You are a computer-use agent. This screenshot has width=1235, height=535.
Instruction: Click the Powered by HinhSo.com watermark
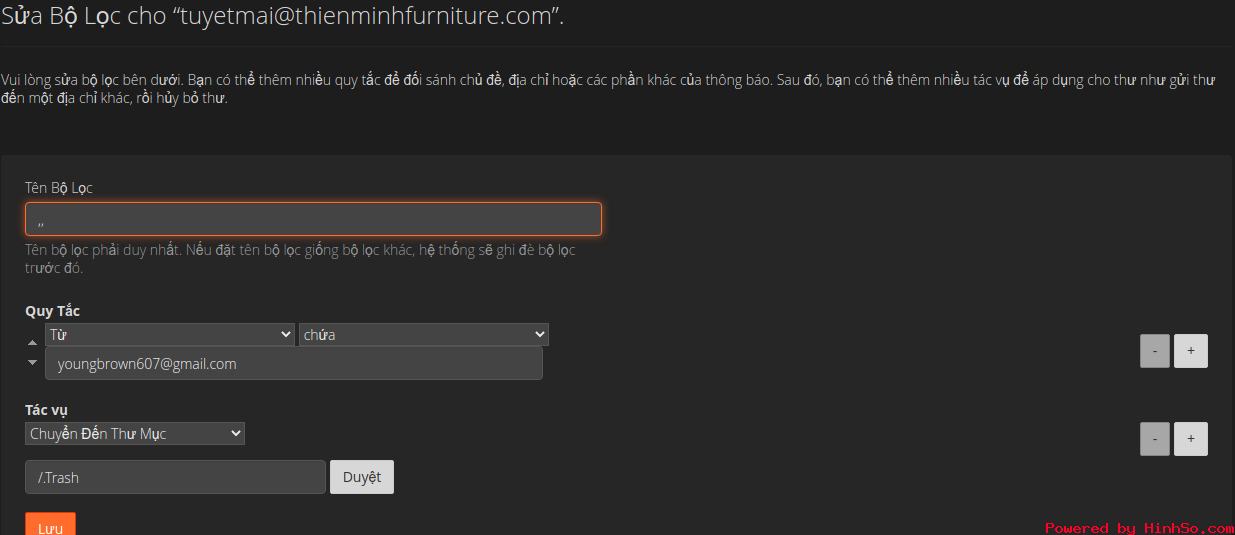coord(1139,527)
